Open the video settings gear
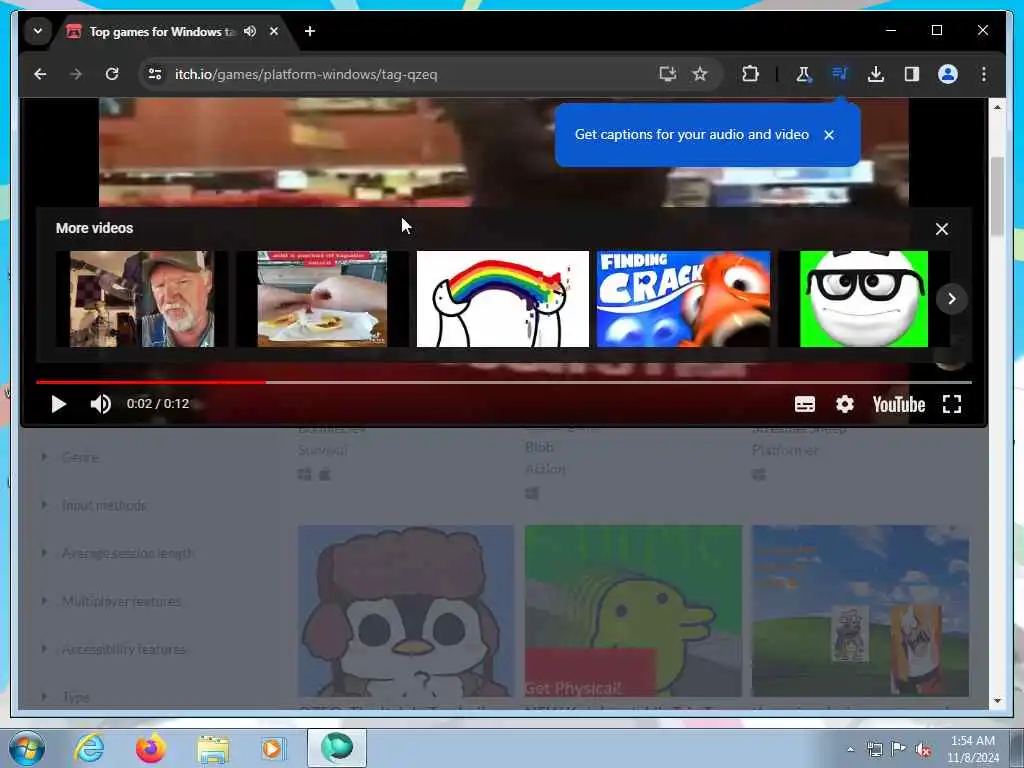The height and width of the screenshot is (768, 1024). pyautogui.click(x=844, y=404)
